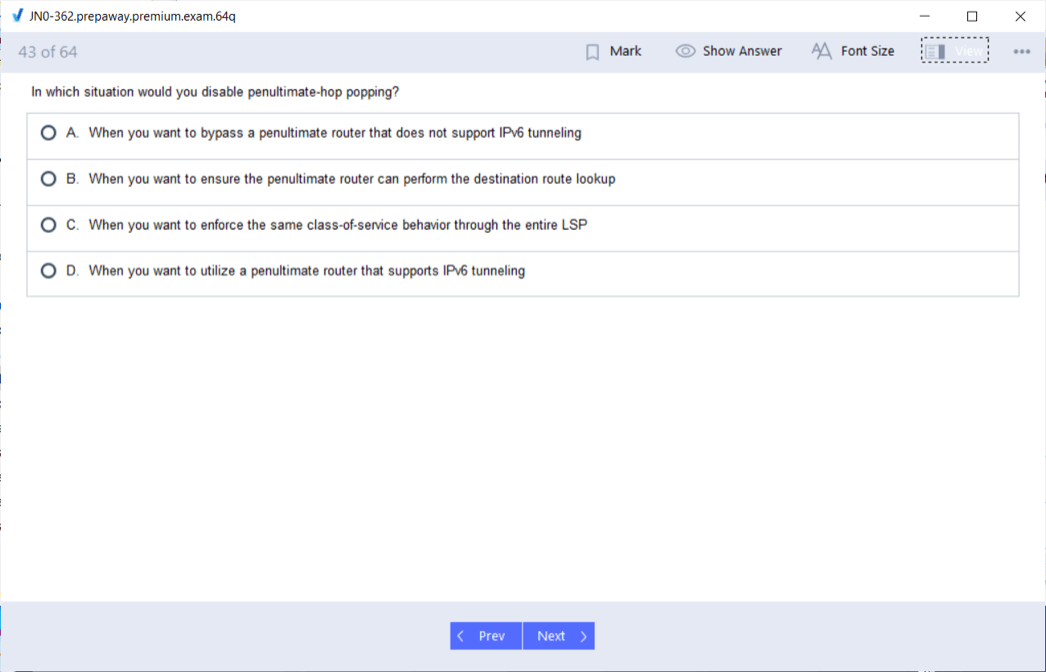Go to the previous question with Prev
This screenshot has width=1046, height=672.
tap(486, 636)
